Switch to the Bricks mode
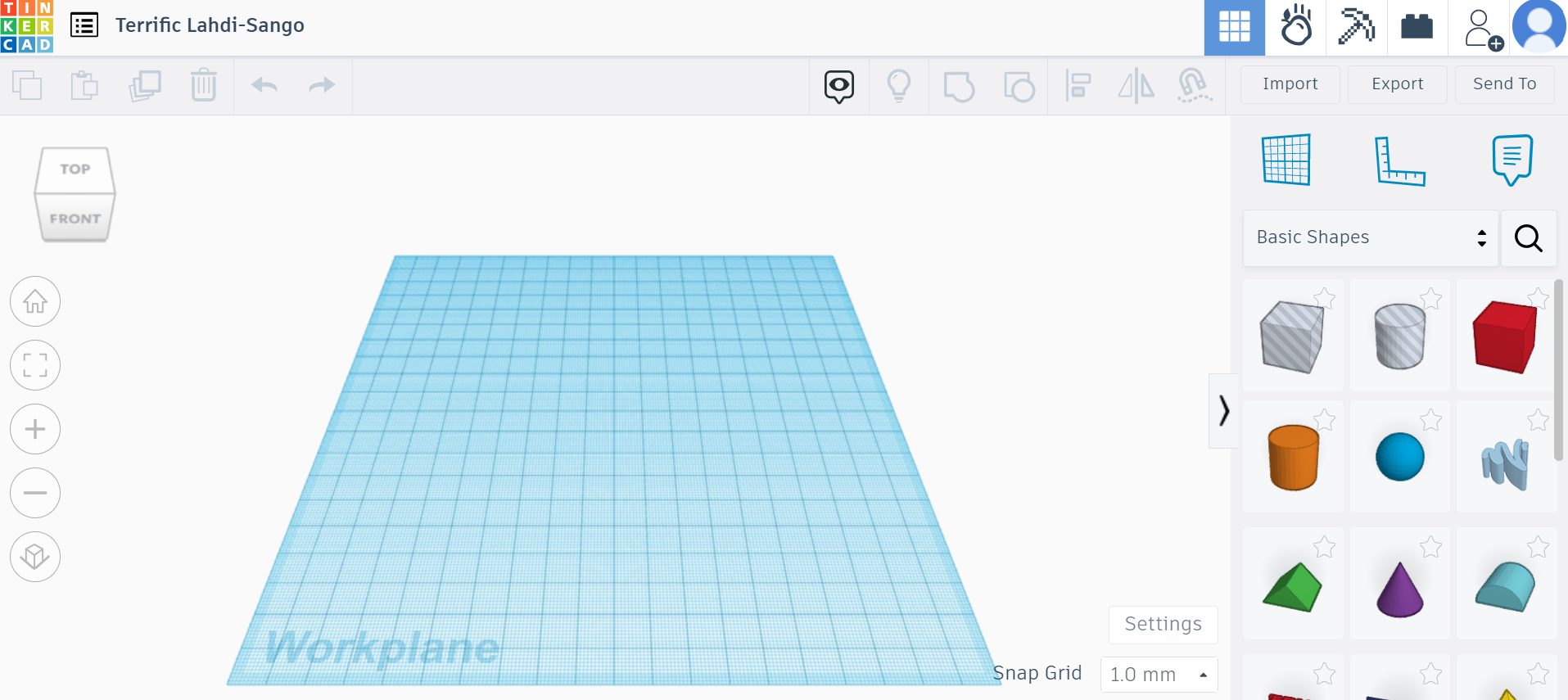The height and width of the screenshot is (700, 1568). tap(1417, 27)
